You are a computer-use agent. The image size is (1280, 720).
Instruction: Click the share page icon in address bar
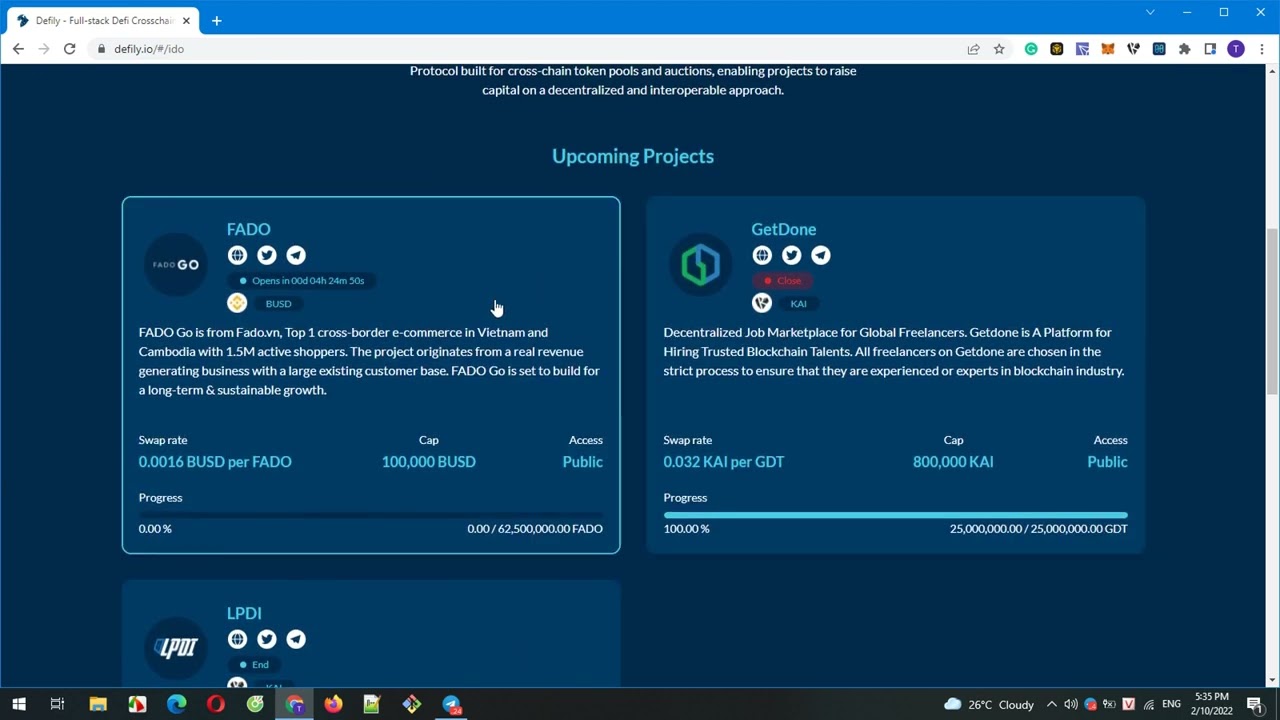click(x=973, y=49)
